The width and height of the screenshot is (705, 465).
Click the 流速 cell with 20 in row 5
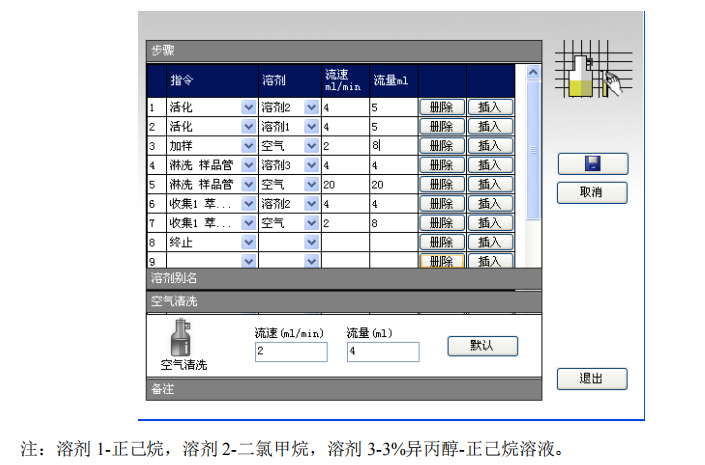point(345,184)
